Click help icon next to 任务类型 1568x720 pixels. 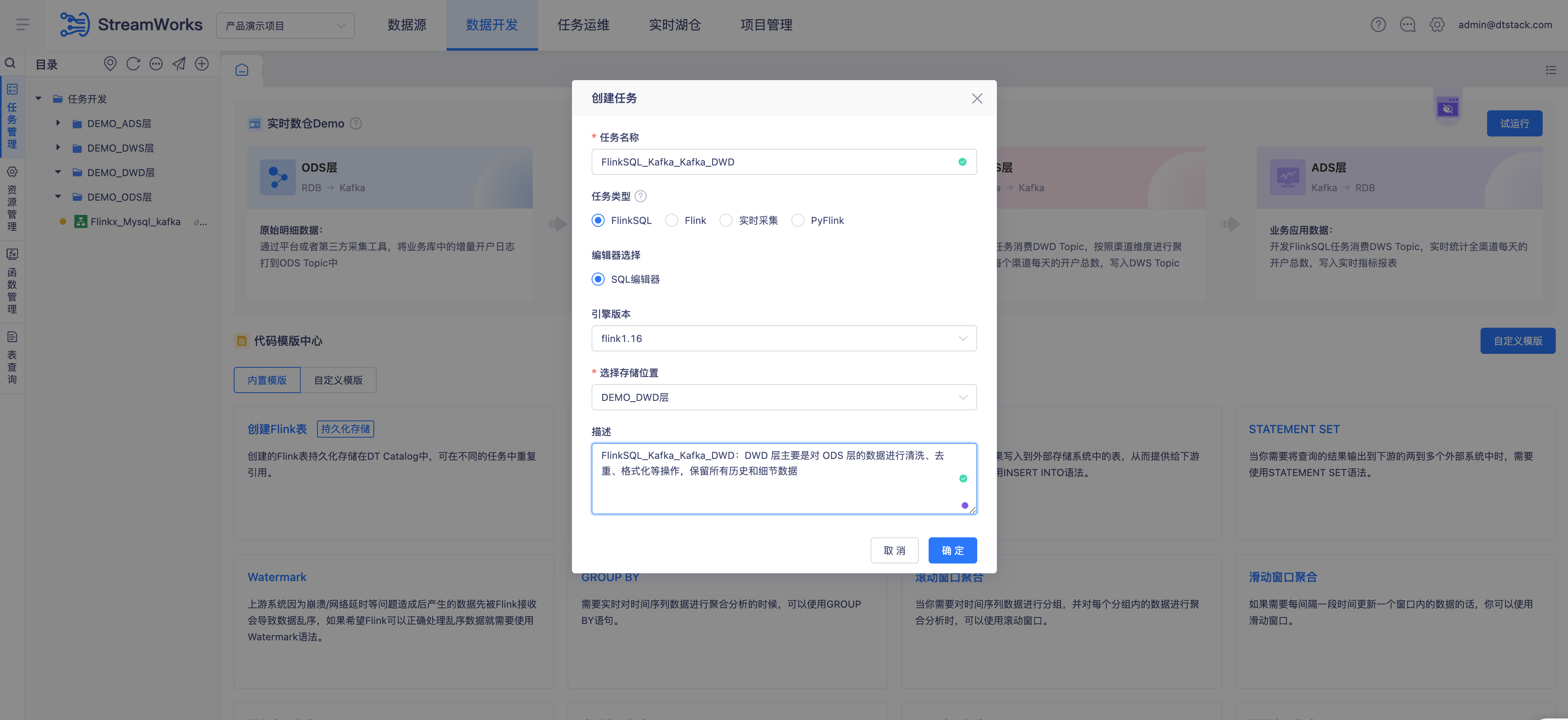pyautogui.click(x=640, y=196)
